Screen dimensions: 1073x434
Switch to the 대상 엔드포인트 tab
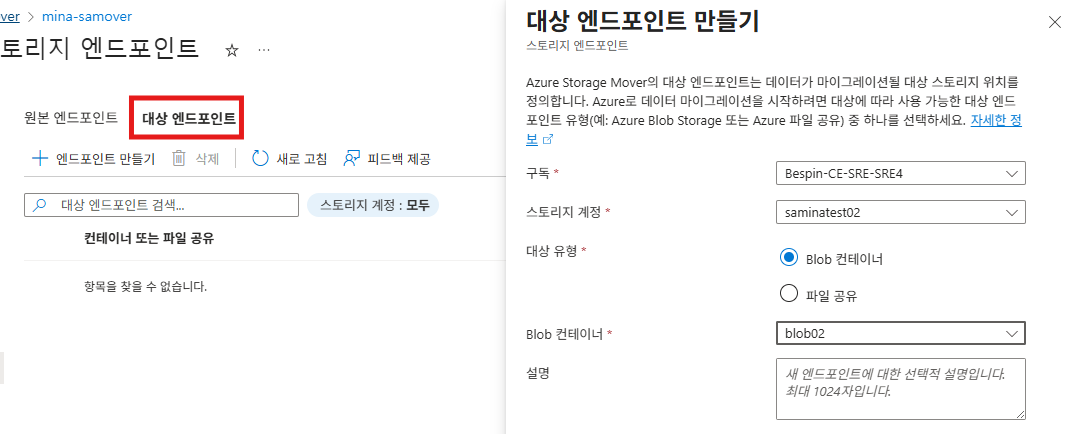pos(189,118)
